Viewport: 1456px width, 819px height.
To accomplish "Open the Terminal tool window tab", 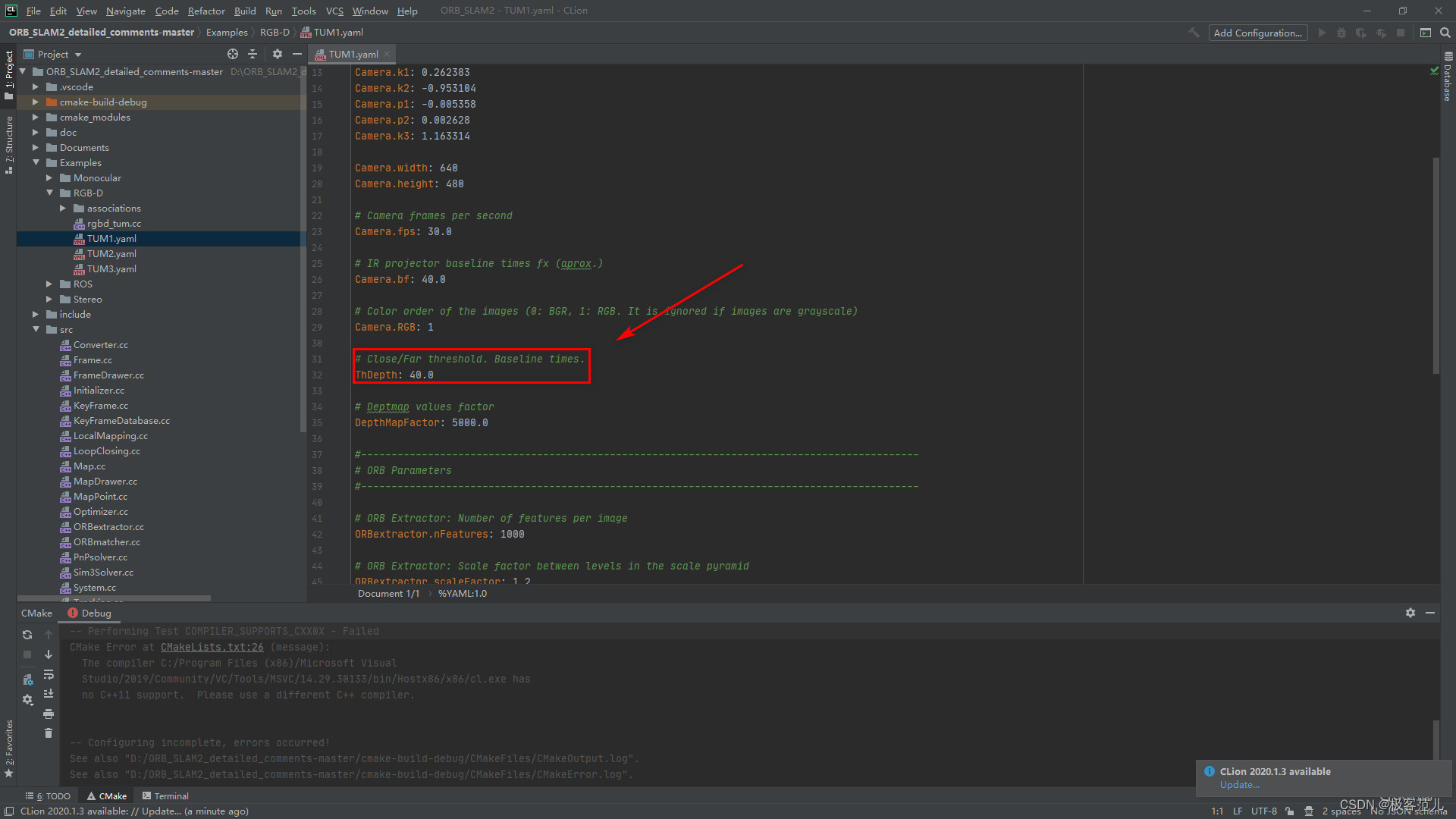I will (165, 795).
